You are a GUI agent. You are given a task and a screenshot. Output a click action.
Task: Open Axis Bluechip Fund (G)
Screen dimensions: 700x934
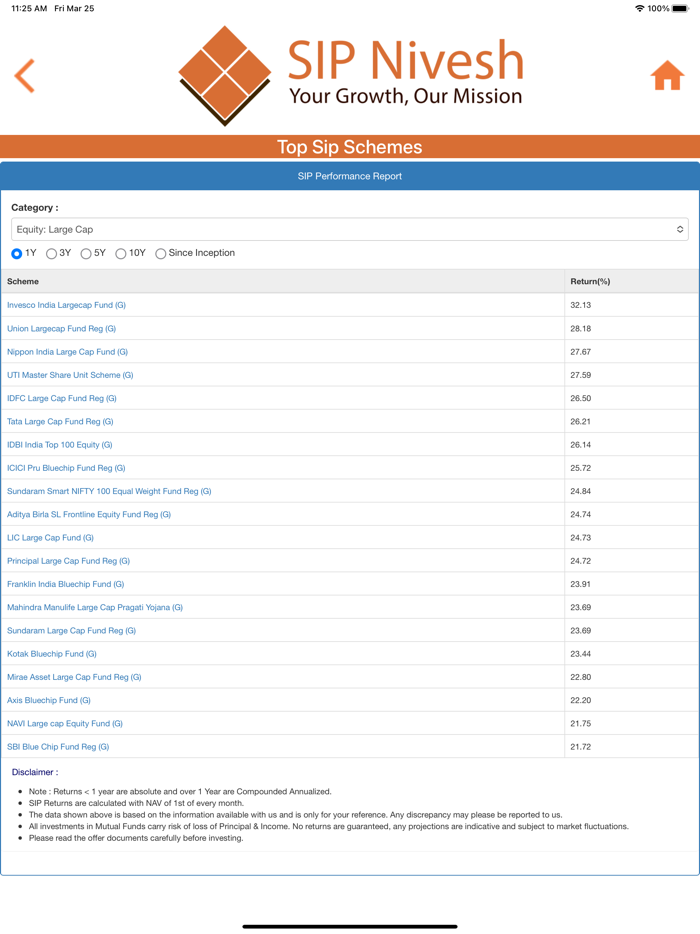point(49,700)
